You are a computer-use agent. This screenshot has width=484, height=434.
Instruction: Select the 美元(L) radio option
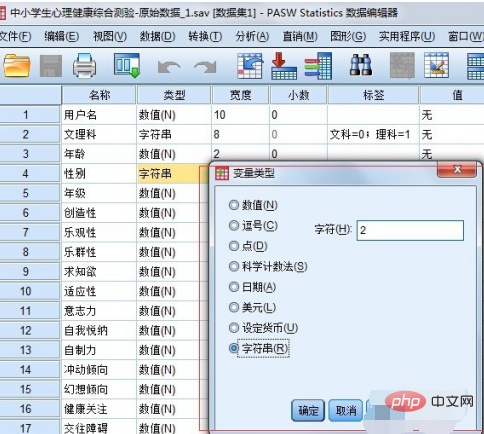234,307
